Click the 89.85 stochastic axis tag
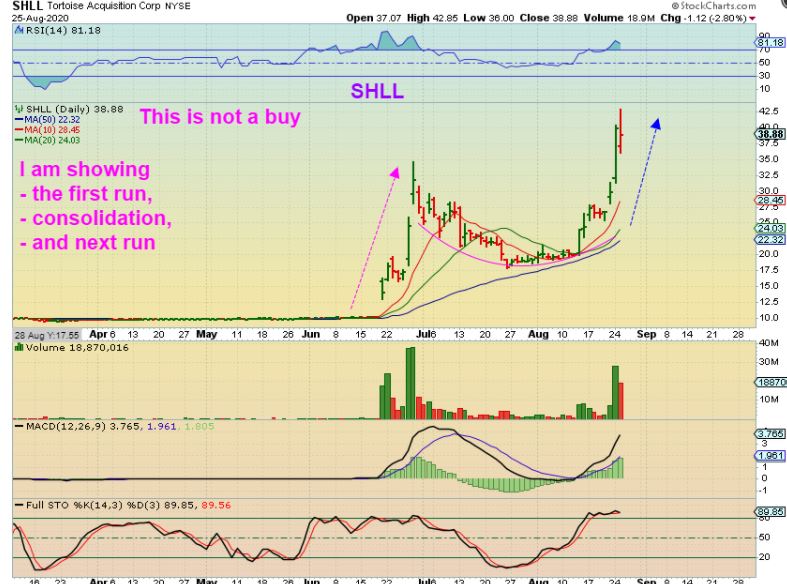 pyautogui.click(x=770, y=512)
